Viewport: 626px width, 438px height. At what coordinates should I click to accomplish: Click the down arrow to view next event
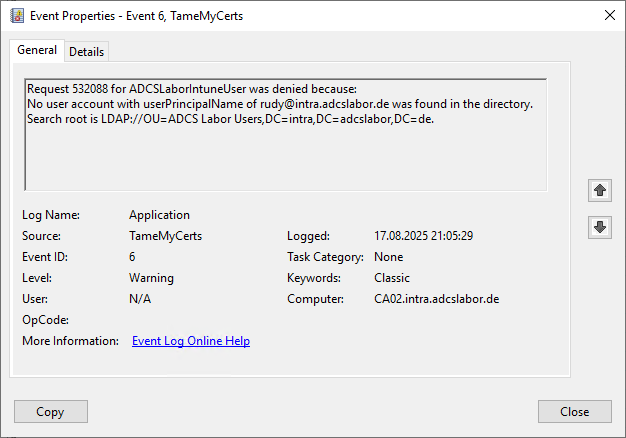pos(600,227)
